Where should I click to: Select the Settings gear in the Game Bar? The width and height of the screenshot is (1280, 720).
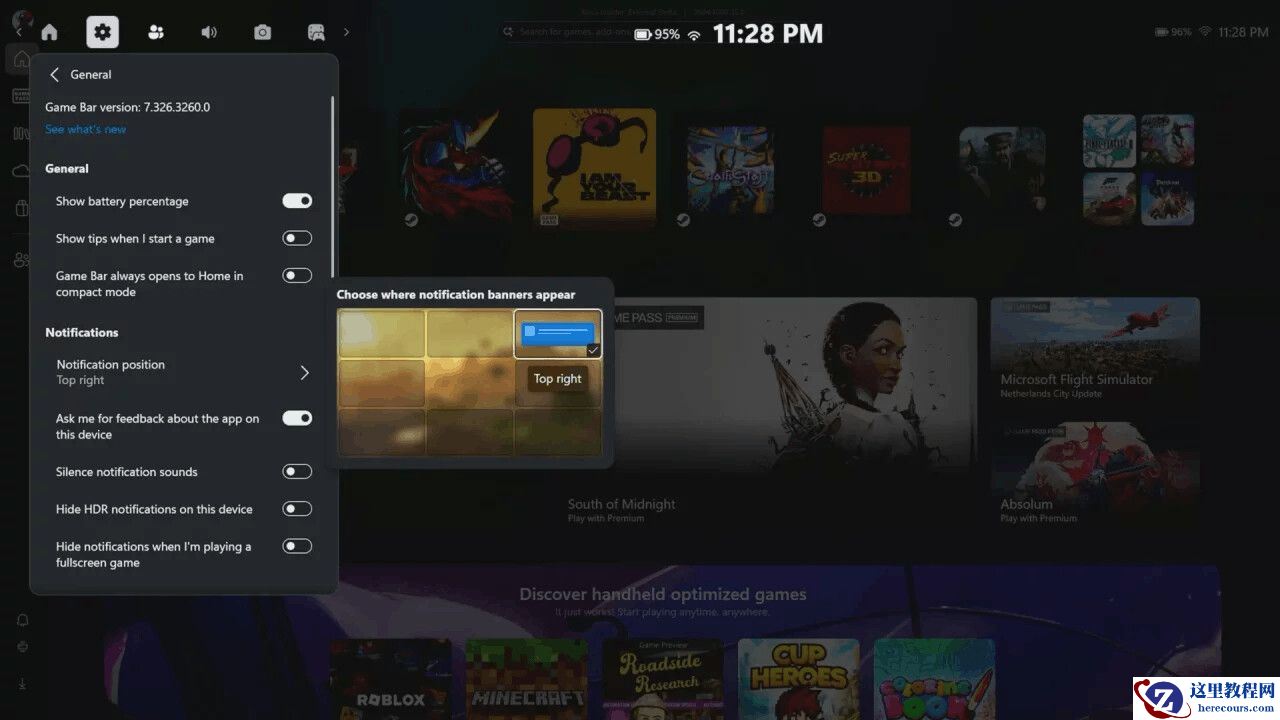[102, 32]
